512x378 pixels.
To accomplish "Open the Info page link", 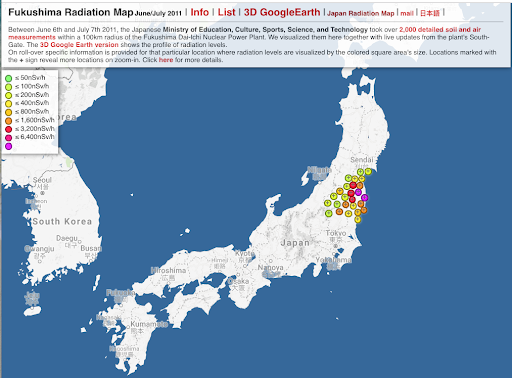I will tap(200, 12).
